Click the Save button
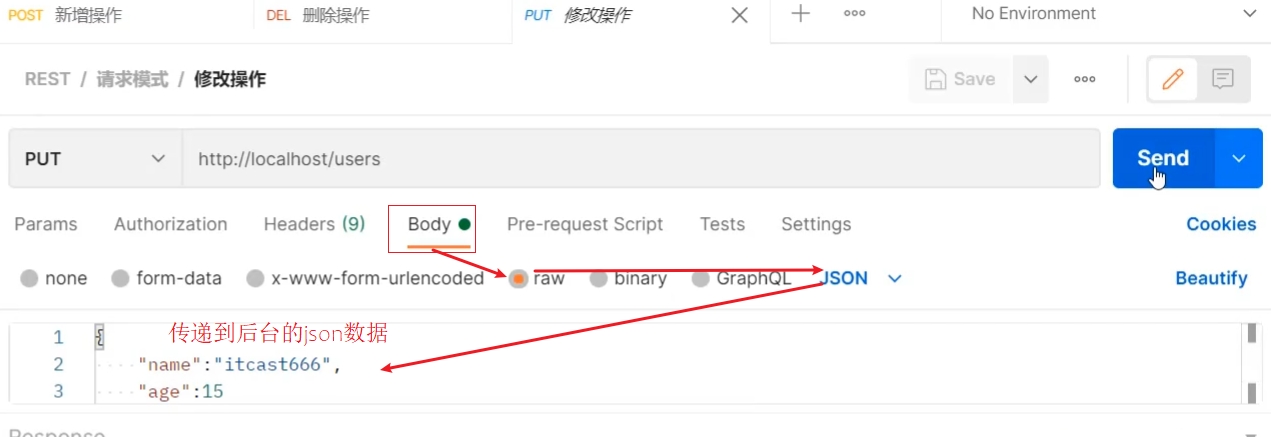 pos(960,79)
